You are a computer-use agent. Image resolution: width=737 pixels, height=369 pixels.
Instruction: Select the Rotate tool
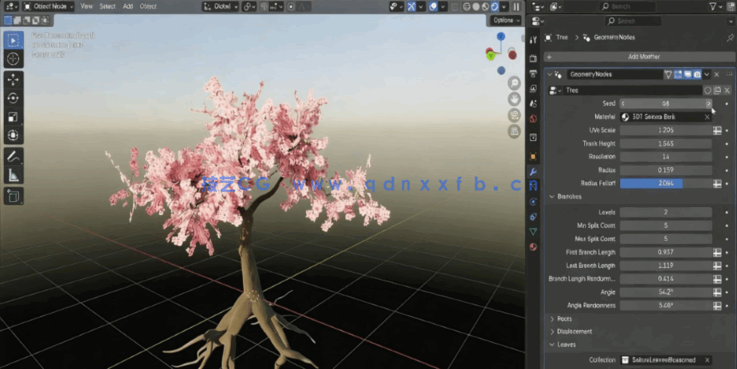[14, 98]
